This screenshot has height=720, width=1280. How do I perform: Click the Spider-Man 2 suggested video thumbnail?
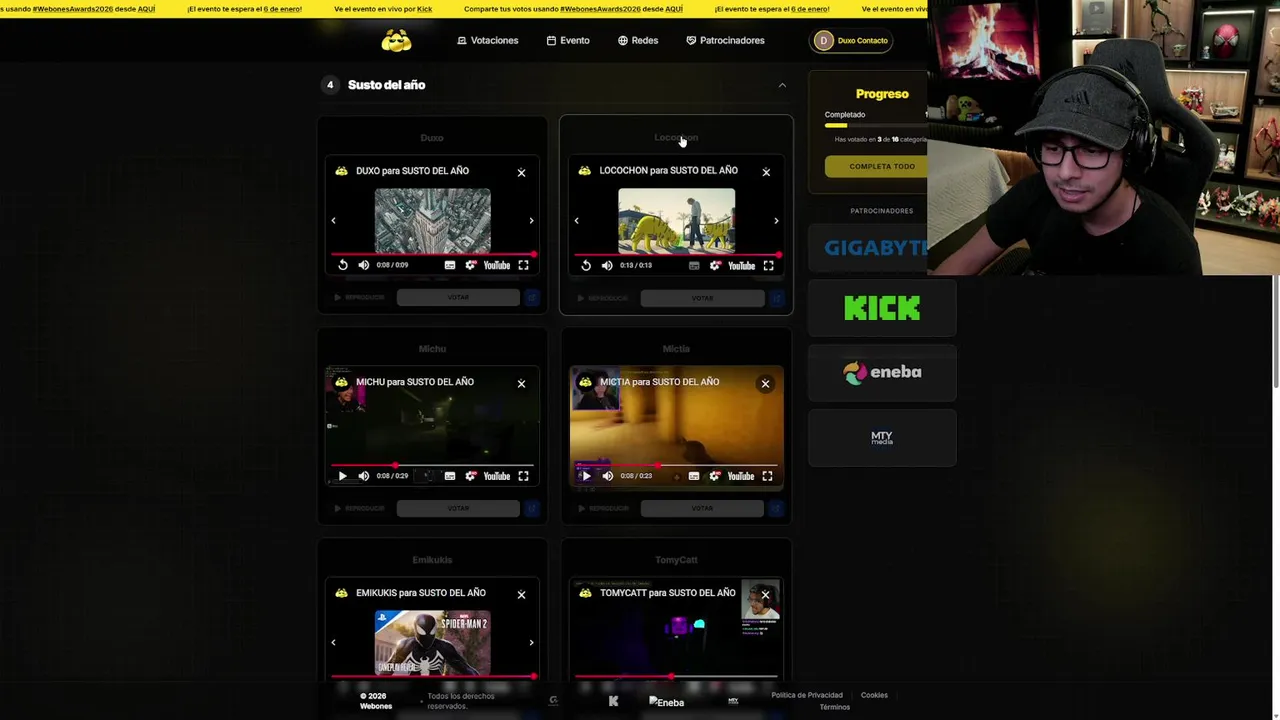tap(433, 642)
